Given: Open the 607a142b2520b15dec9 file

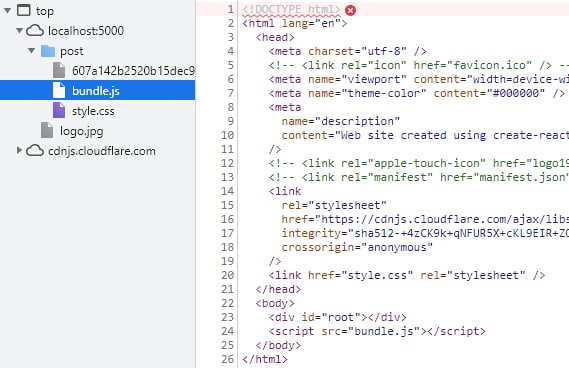Looking at the screenshot, I should (133, 70).
